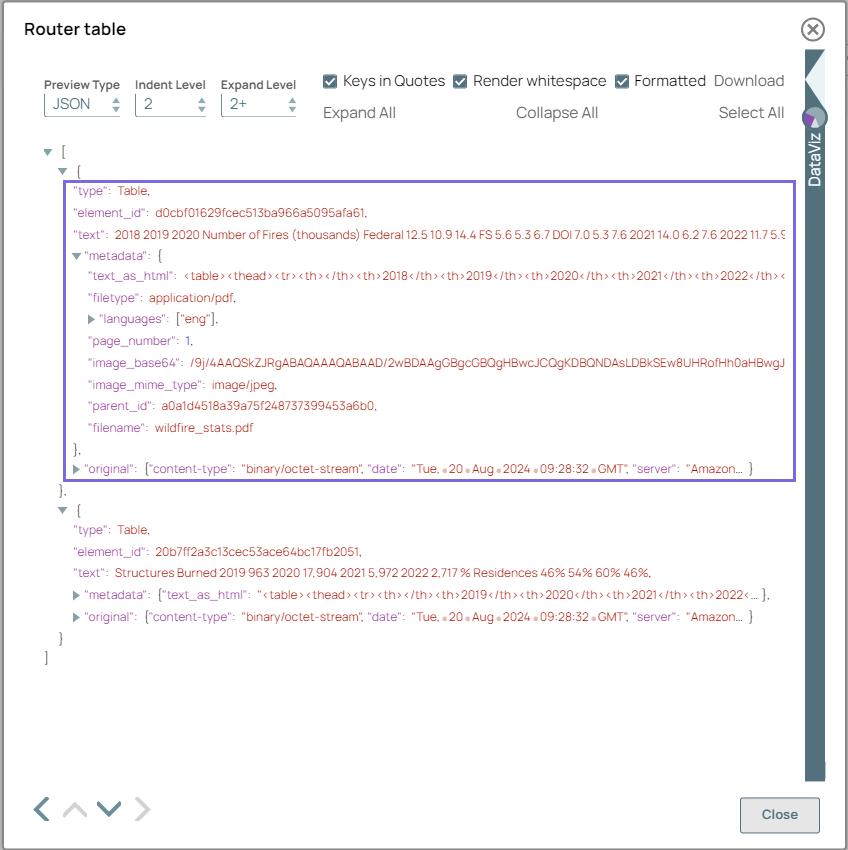848x850 pixels.
Task: Click the next-page right chevron icon
Action: coord(143,808)
